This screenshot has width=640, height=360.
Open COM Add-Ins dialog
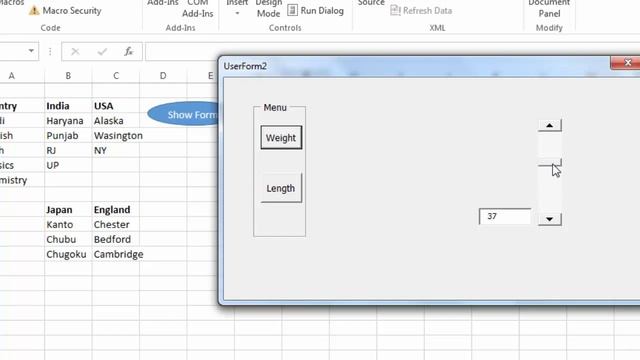point(198,8)
